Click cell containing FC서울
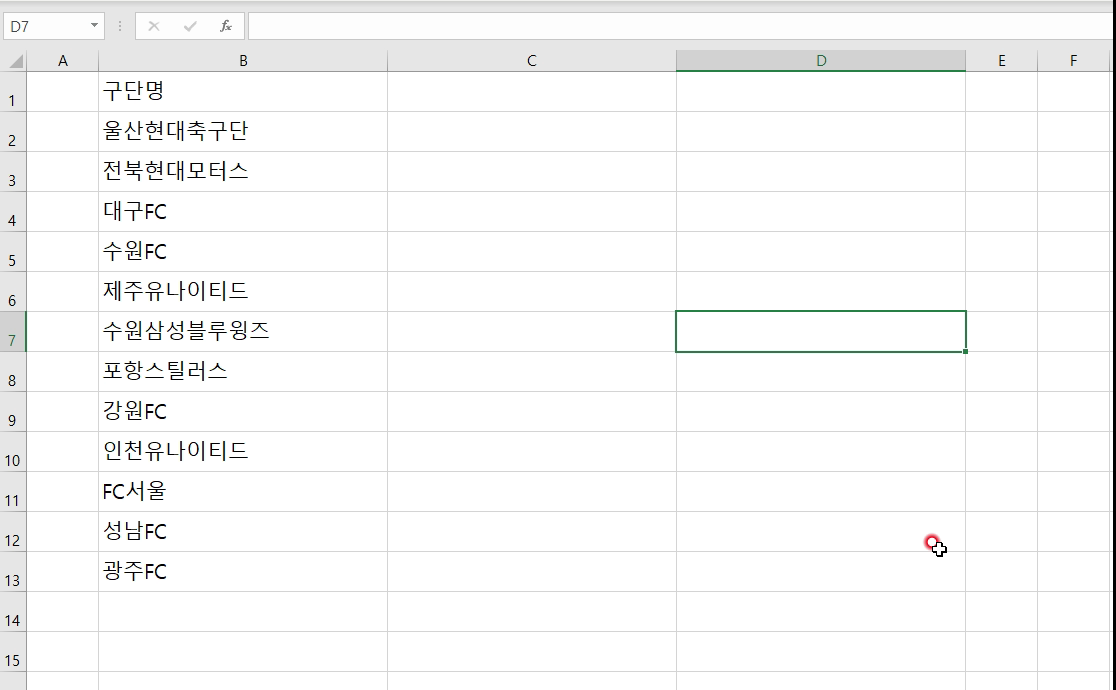This screenshot has height=690, width=1116. (243, 491)
